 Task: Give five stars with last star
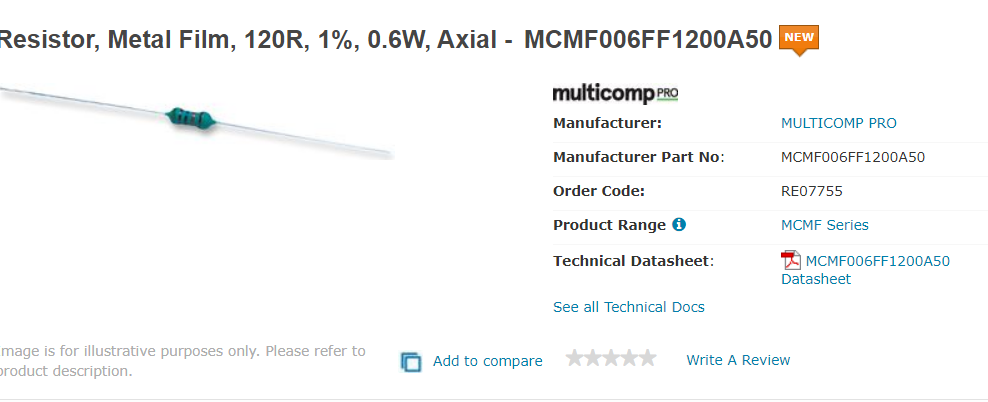[x=647, y=359]
